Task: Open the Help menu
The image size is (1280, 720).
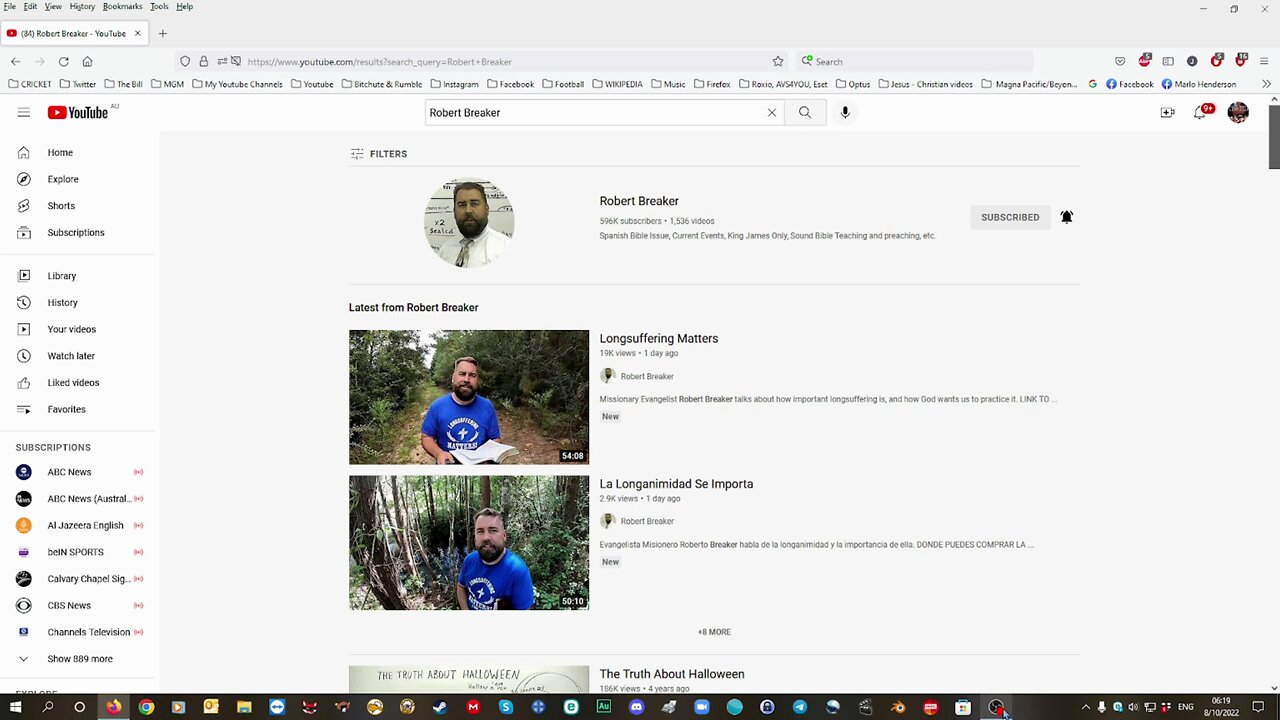Action: coord(185,6)
